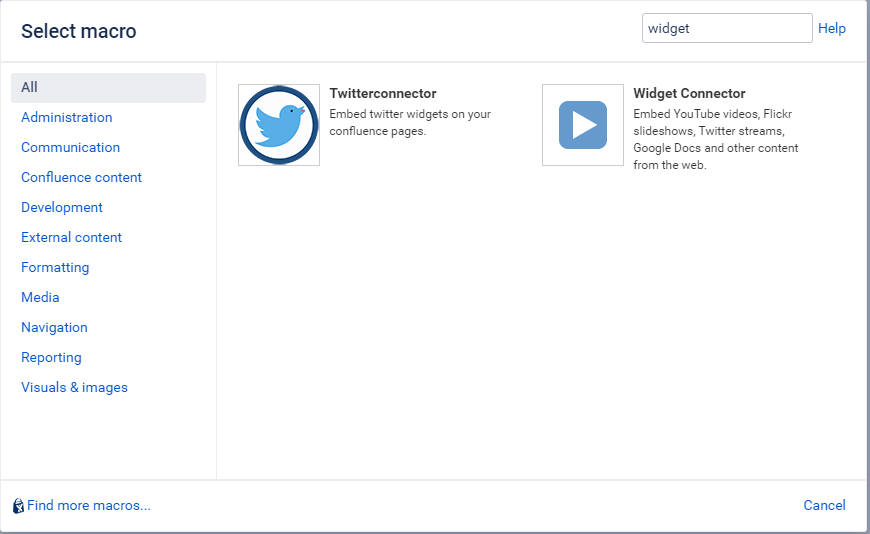The height and width of the screenshot is (534, 870).
Task: Click the Help link
Action: coord(832,28)
